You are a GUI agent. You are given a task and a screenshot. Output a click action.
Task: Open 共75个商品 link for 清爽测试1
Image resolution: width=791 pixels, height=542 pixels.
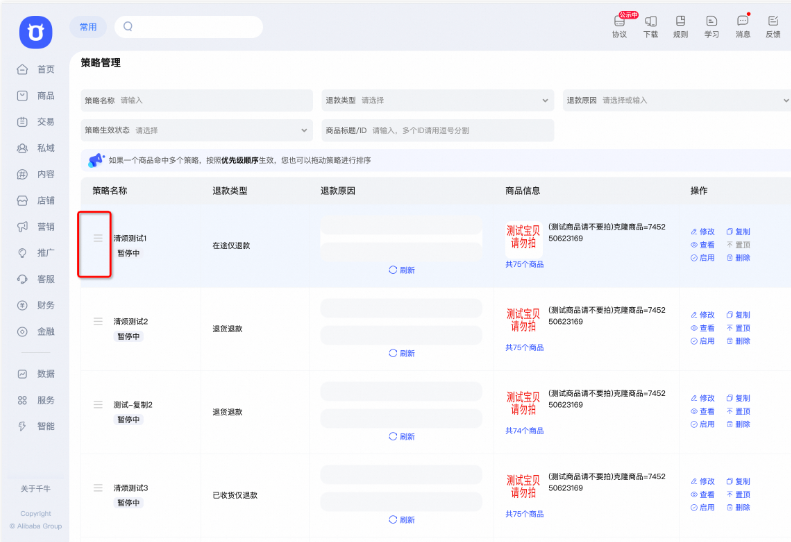tap(525, 264)
